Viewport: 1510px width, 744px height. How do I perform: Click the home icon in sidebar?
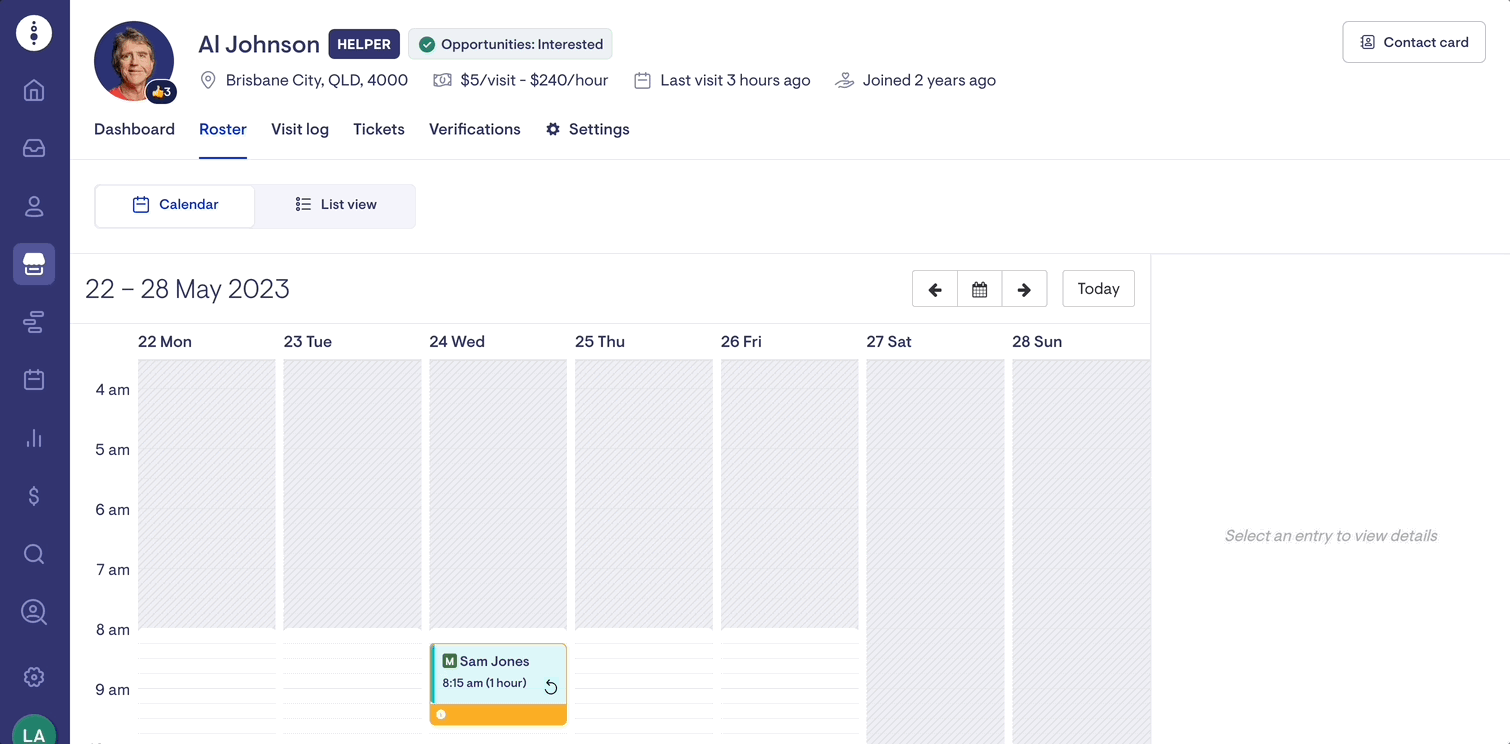(x=34, y=91)
